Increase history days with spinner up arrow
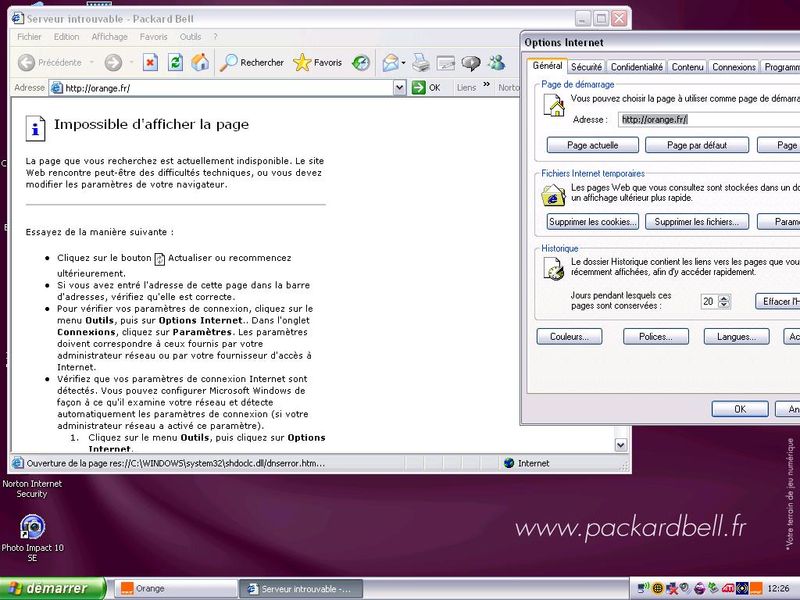This screenshot has width=800, height=600. pos(724,297)
